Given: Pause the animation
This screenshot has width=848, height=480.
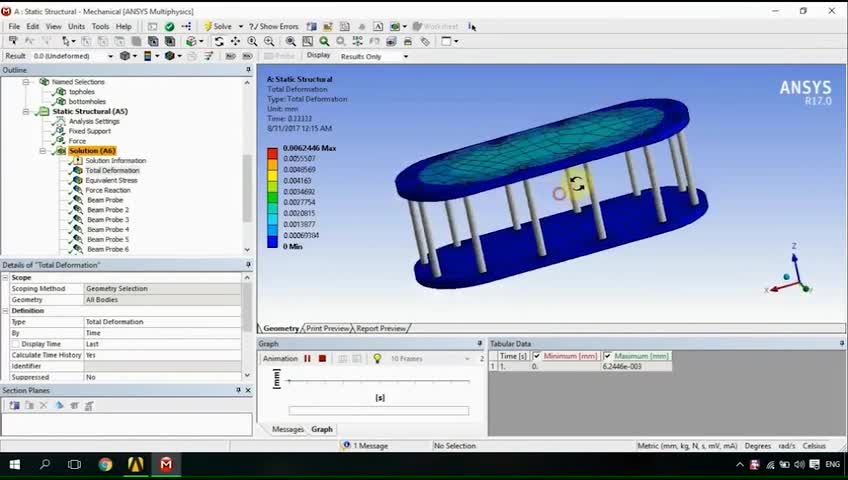Looking at the screenshot, I should click(x=307, y=358).
